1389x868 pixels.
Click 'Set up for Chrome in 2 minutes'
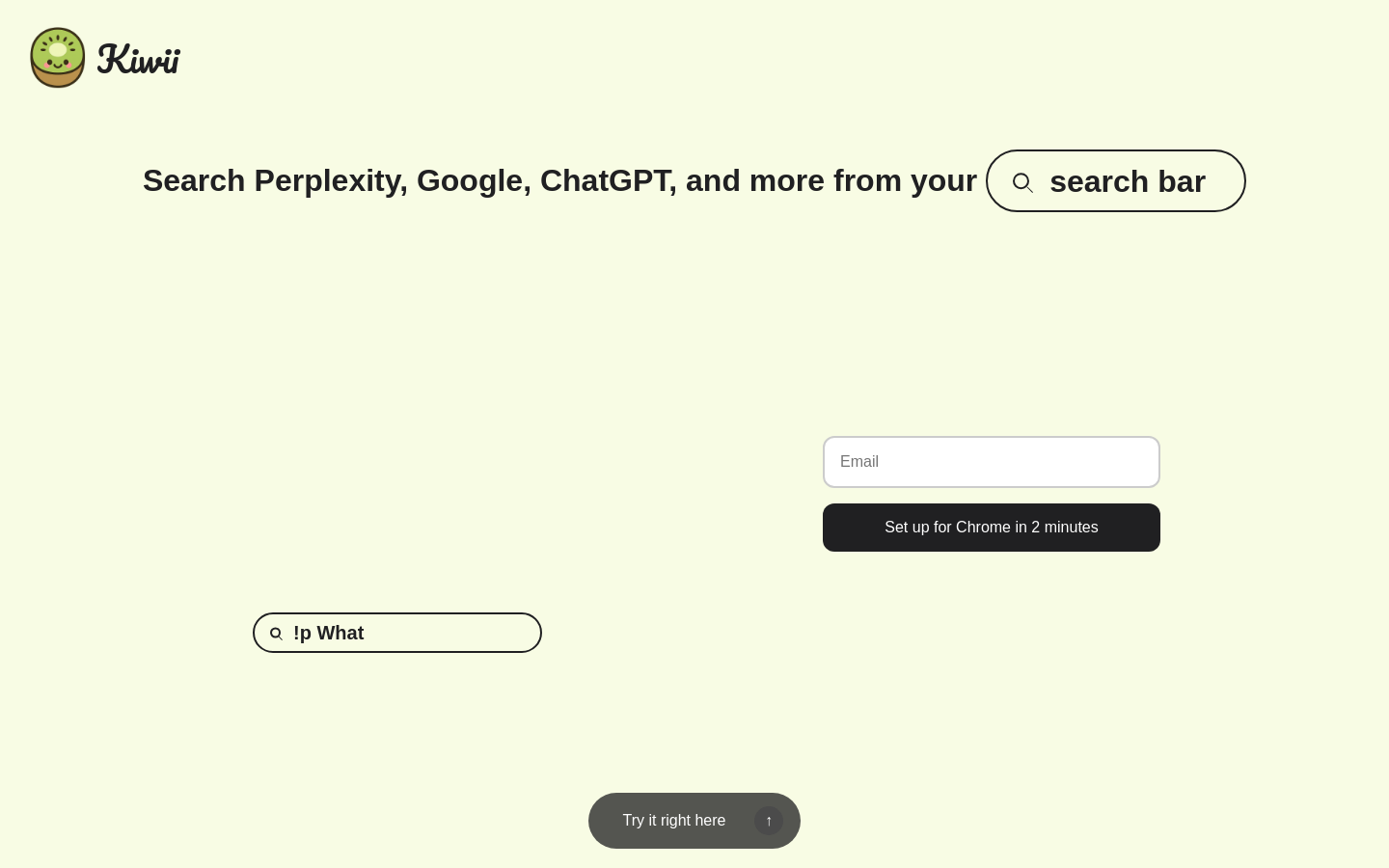click(992, 528)
